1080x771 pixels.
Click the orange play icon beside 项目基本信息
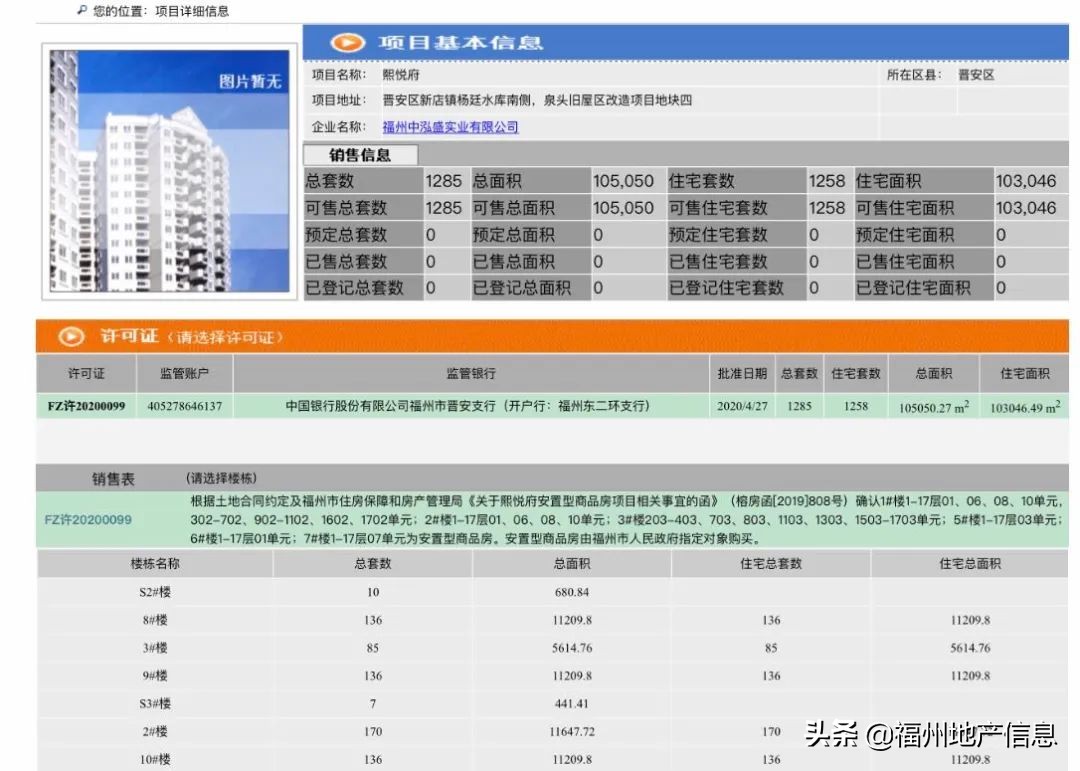pyautogui.click(x=347, y=42)
